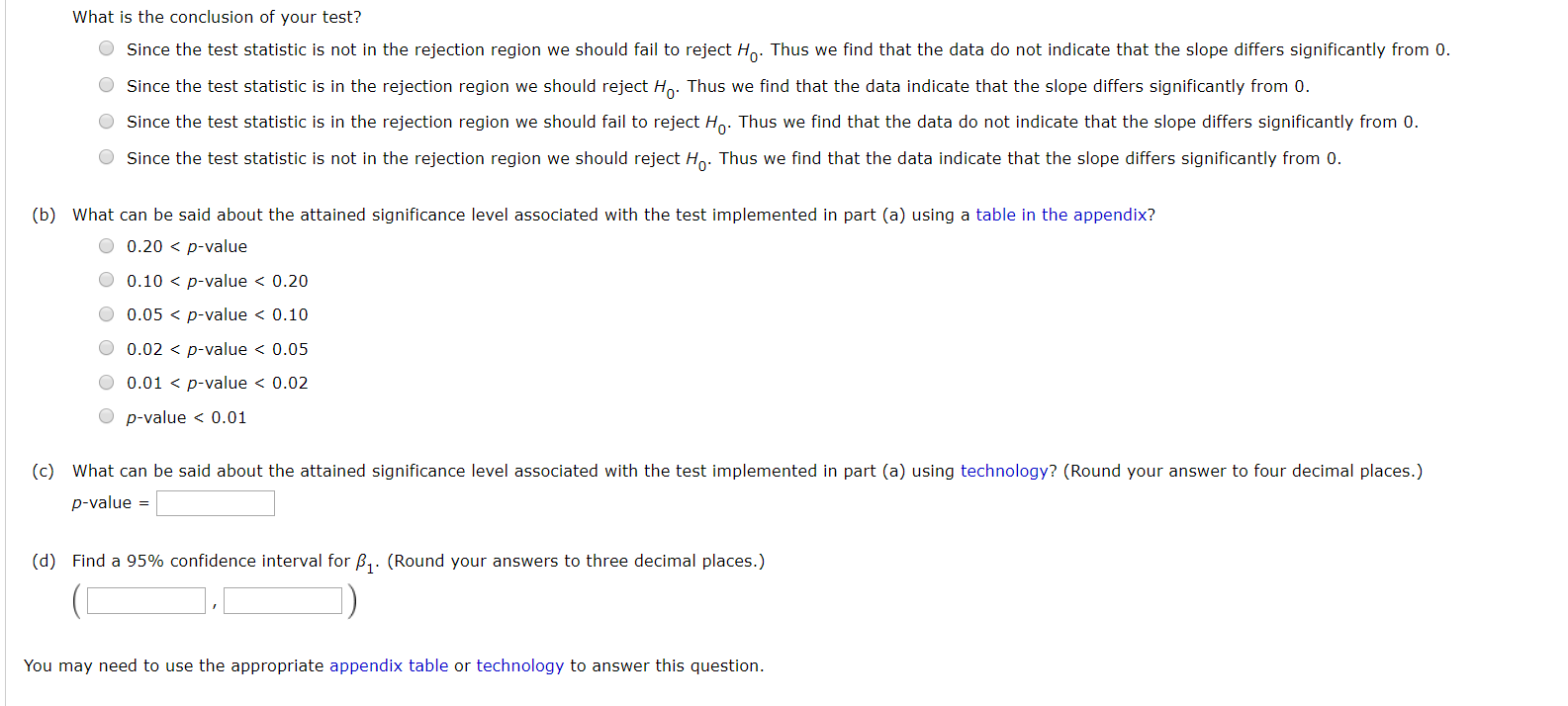1568x706 pixels.
Task: Open the bottom technology link
Action: (519, 665)
